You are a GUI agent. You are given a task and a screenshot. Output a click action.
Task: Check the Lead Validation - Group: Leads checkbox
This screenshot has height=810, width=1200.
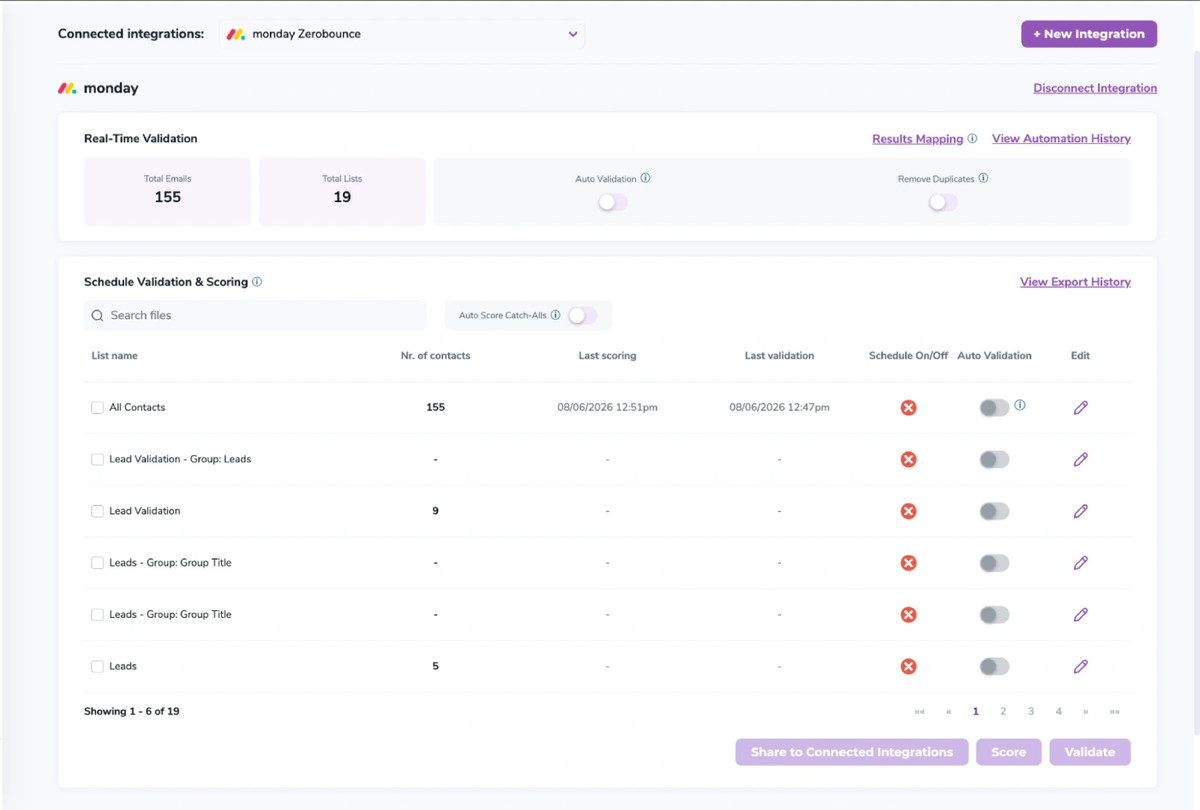[x=97, y=460]
